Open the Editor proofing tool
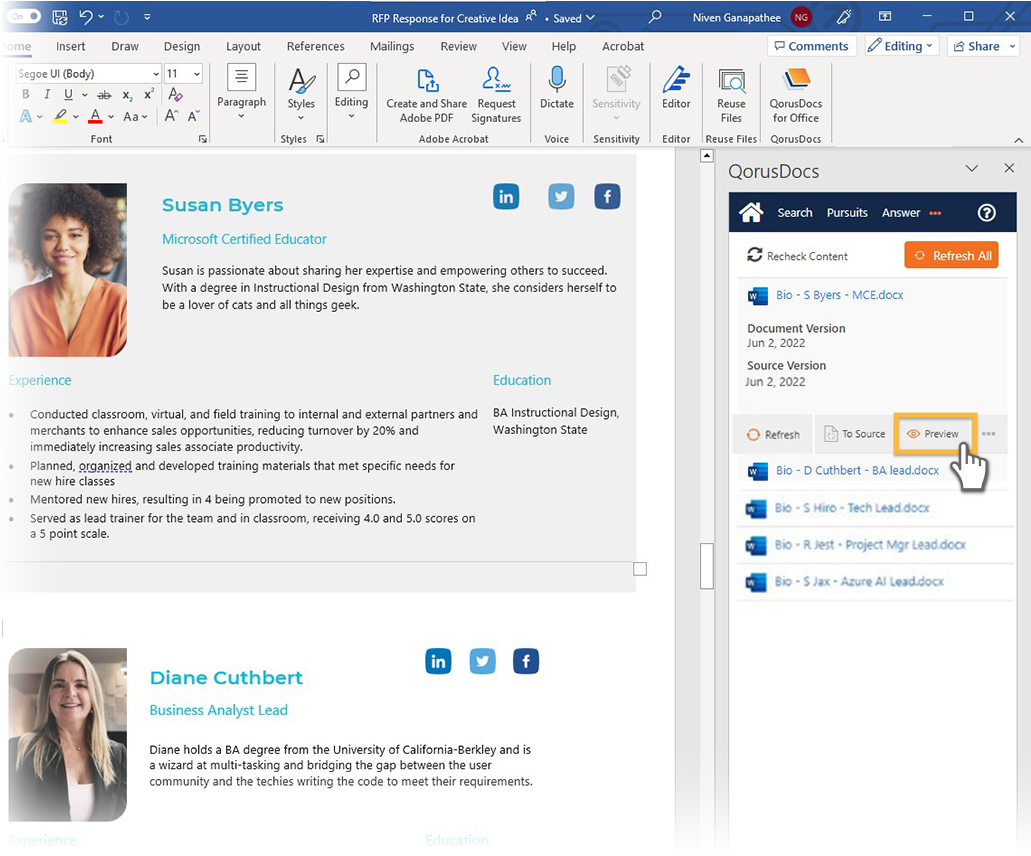1031x856 pixels. [676, 87]
